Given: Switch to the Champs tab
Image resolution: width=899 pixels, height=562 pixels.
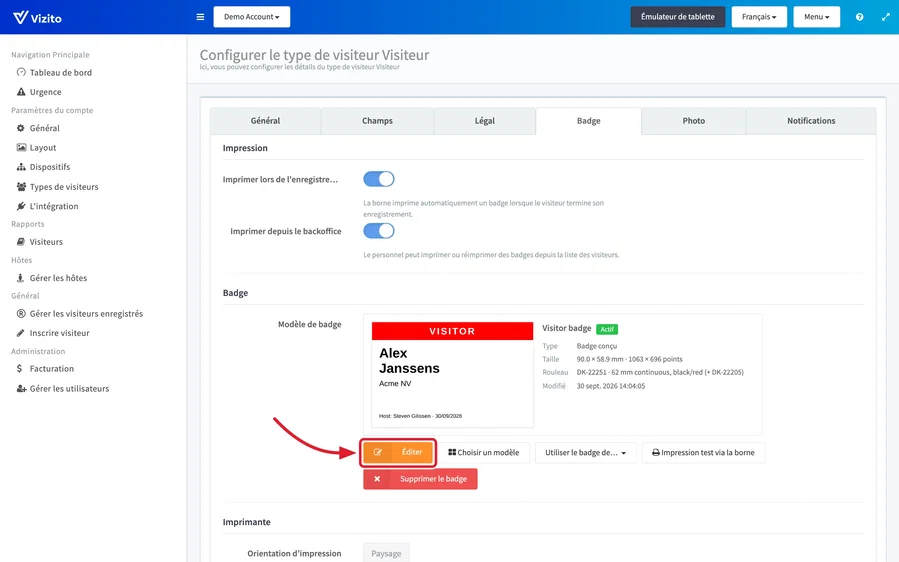Looking at the screenshot, I should pyautogui.click(x=377, y=121).
